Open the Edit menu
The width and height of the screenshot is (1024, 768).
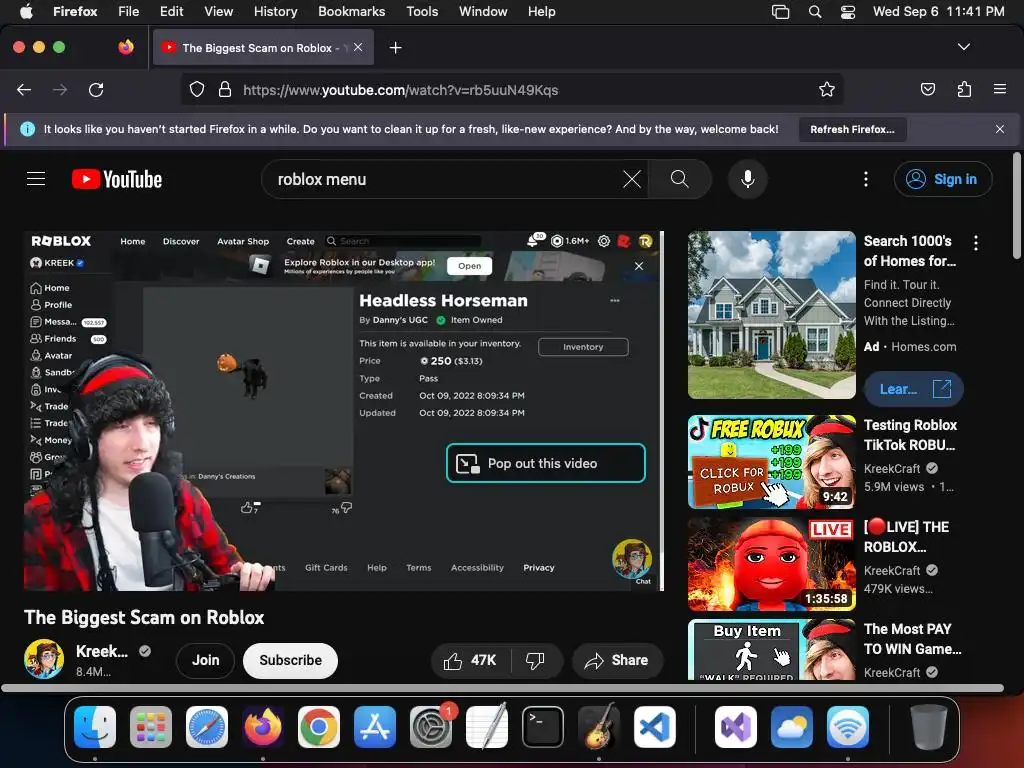[171, 11]
